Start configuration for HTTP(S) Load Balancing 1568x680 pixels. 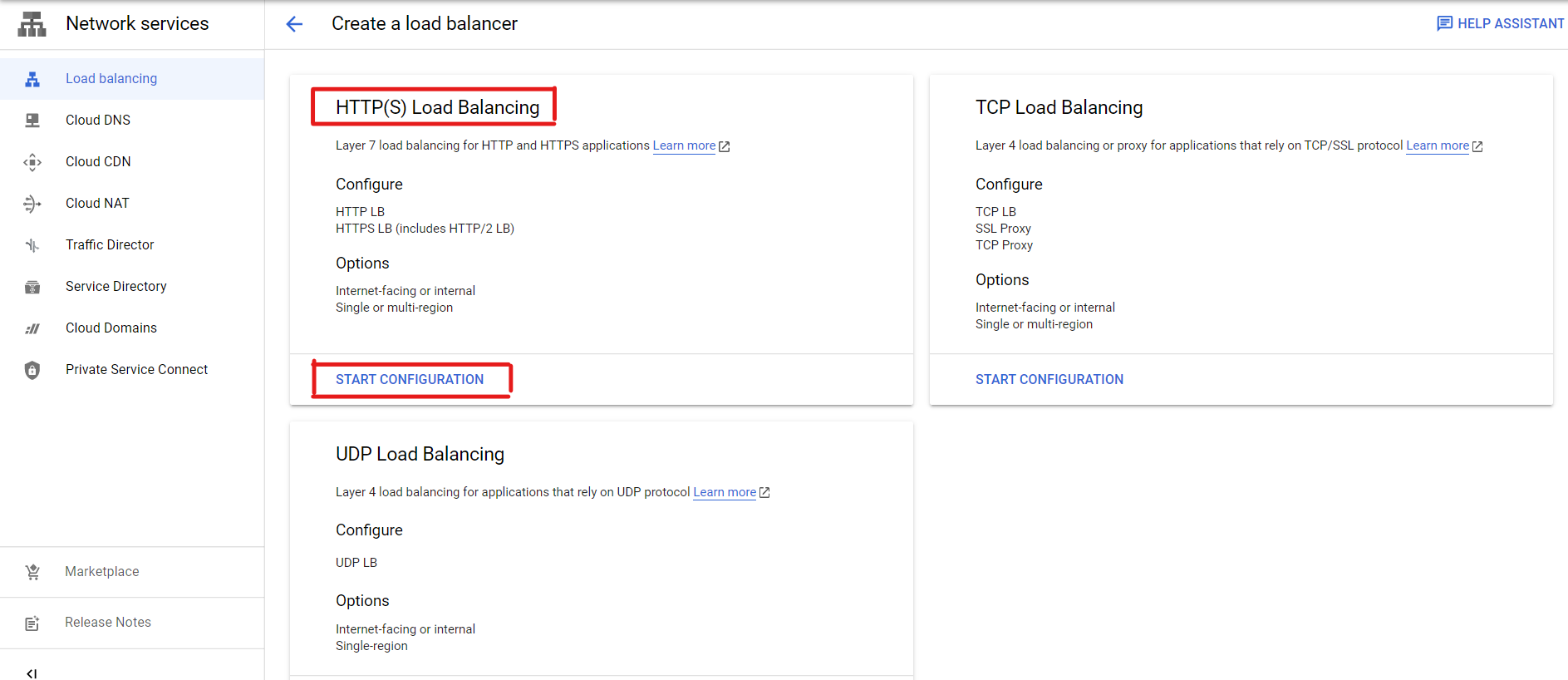coord(410,379)
